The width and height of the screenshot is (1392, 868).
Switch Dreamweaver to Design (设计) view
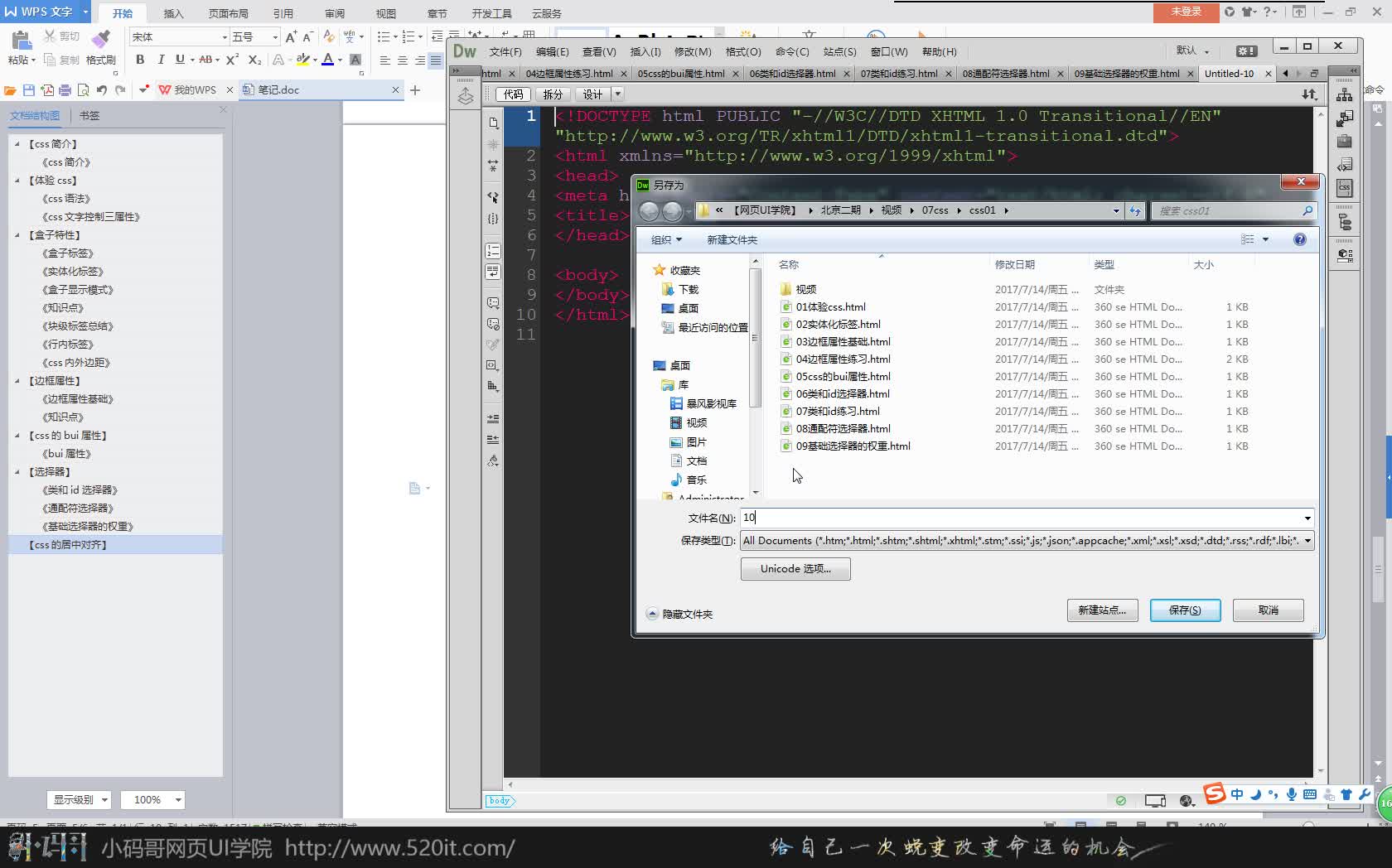[592, 94]
